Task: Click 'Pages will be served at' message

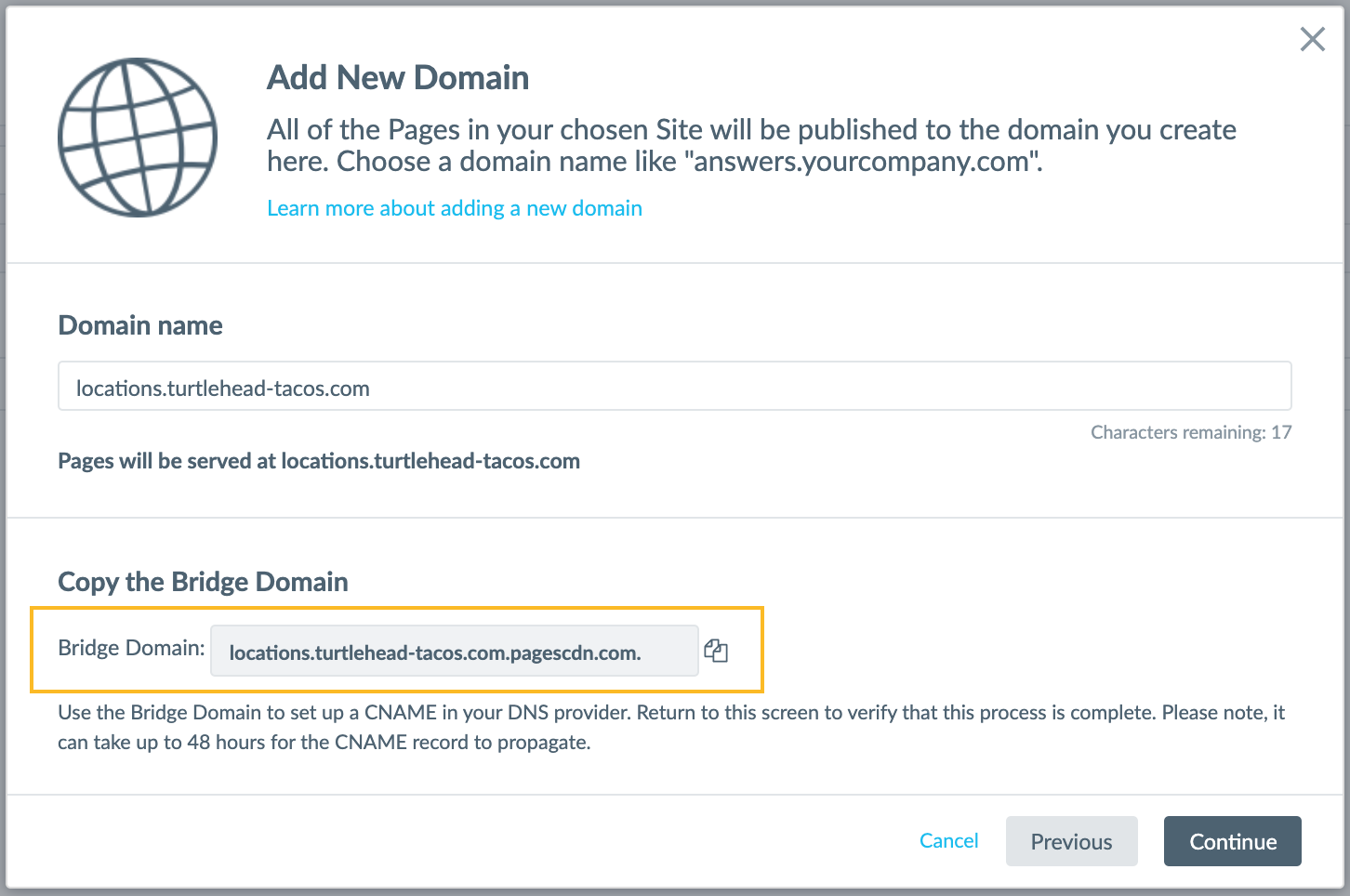Action: [319, 461]
